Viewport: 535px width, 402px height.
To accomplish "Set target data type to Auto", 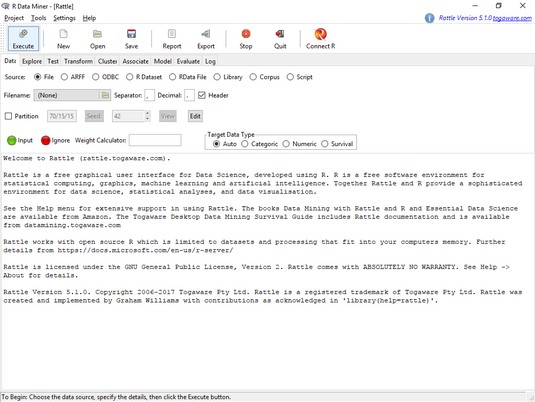I will pos(216,144).
